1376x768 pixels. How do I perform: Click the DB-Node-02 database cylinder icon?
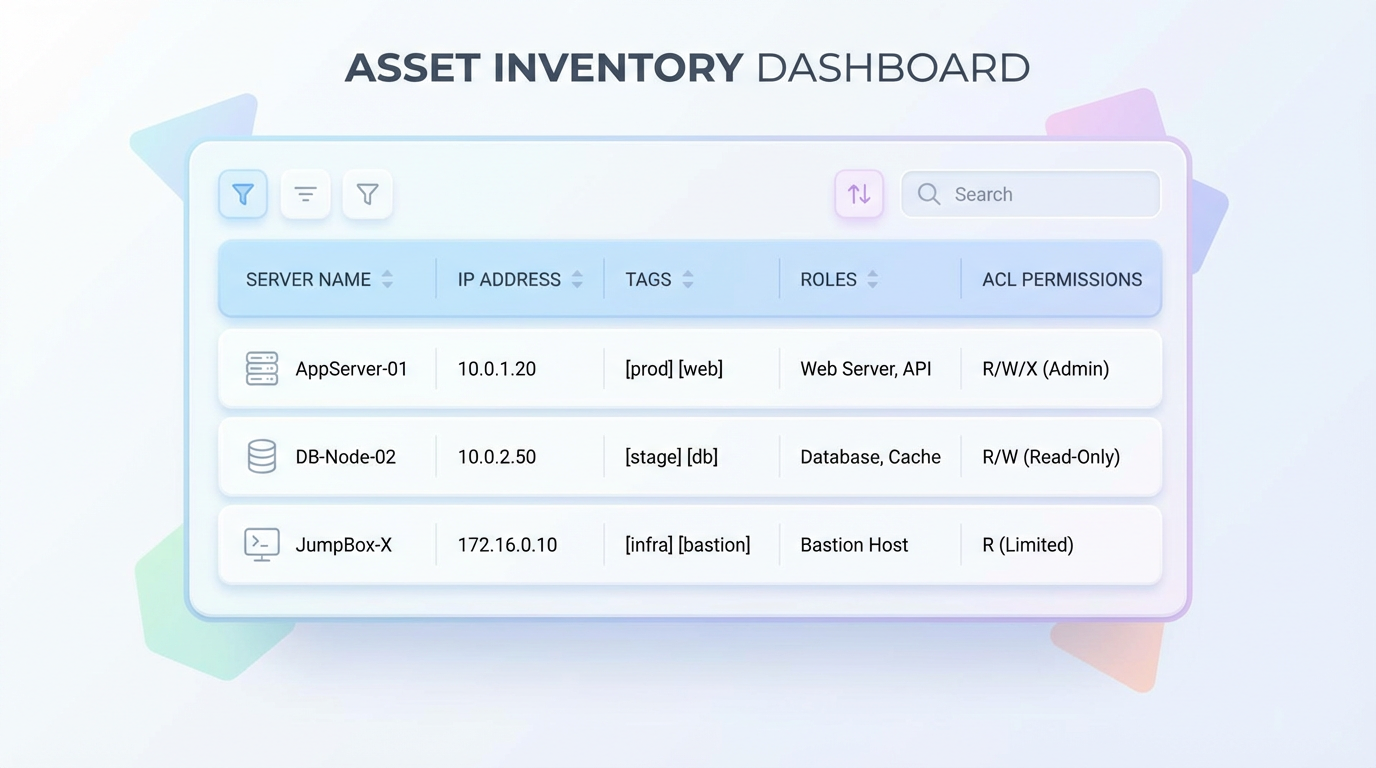[262, 457]
